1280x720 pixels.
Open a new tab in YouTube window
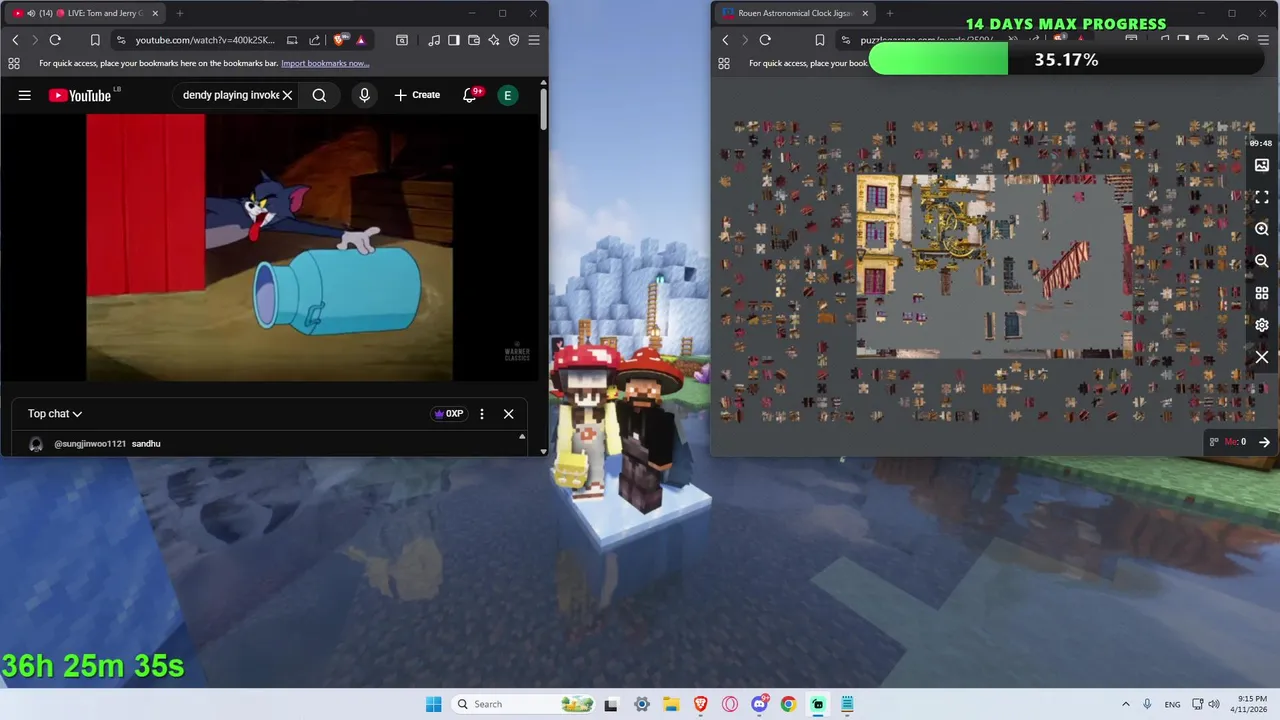[180, 13]
